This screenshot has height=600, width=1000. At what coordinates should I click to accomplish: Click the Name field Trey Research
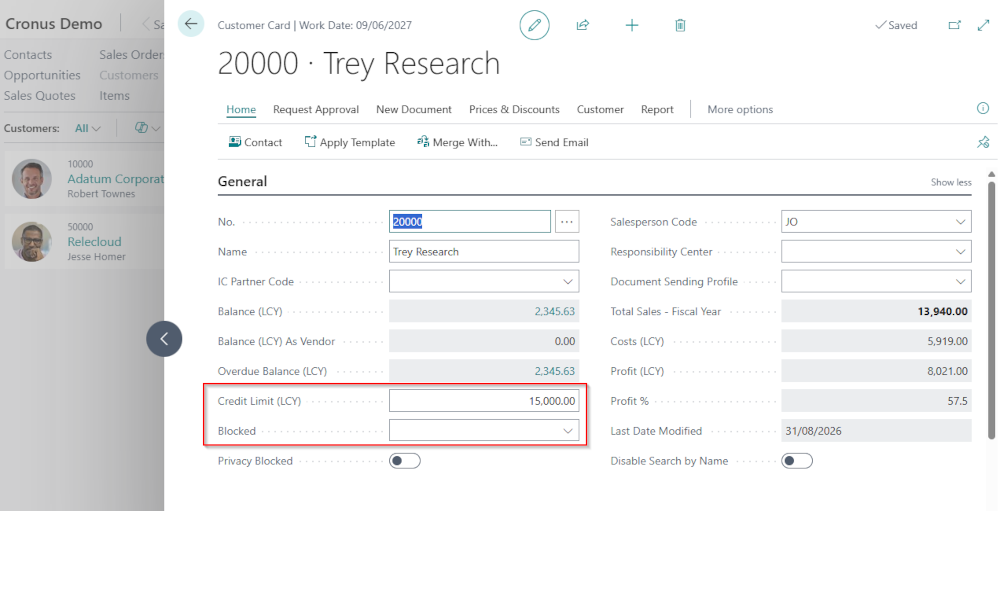click(x=484, y=252)
